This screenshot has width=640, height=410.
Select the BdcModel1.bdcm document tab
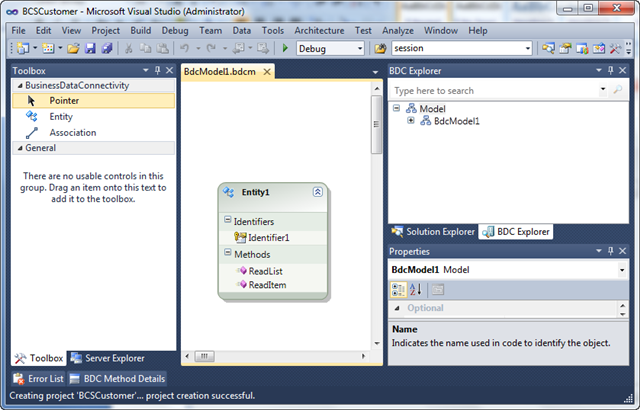[x=220, y=72]
